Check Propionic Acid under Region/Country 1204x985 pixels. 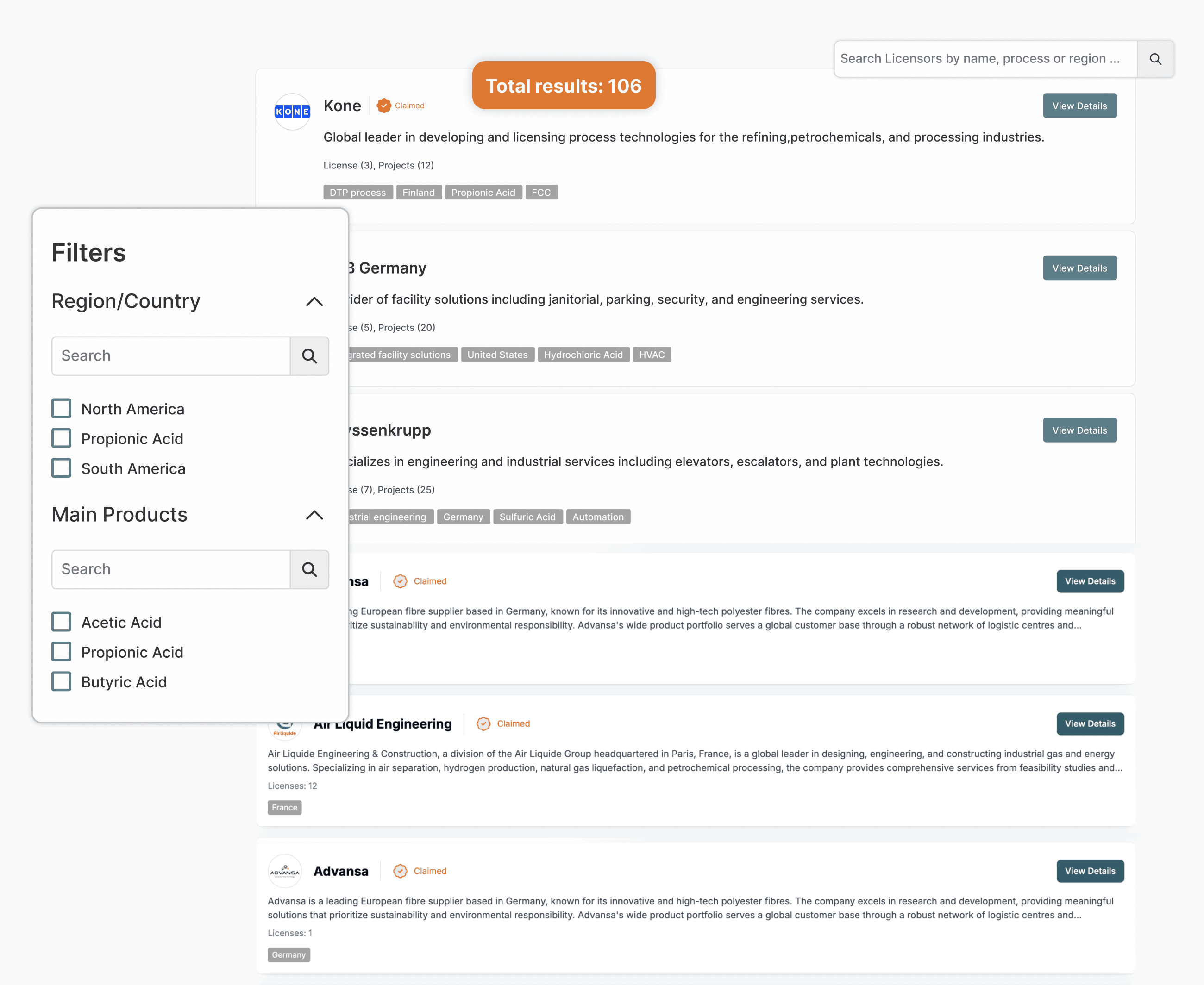click(61, 439)
